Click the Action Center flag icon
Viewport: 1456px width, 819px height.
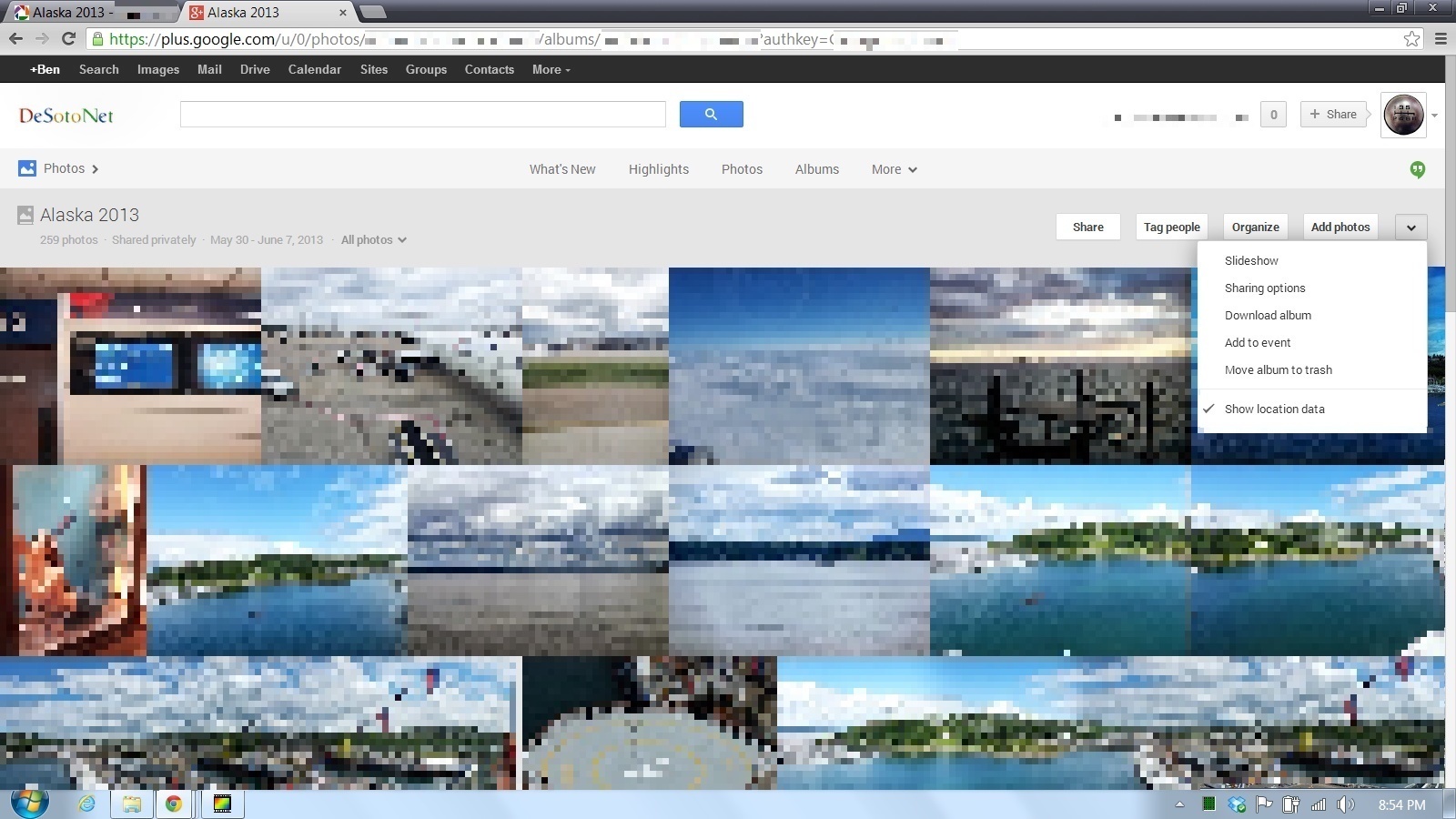coord(1264,804)
